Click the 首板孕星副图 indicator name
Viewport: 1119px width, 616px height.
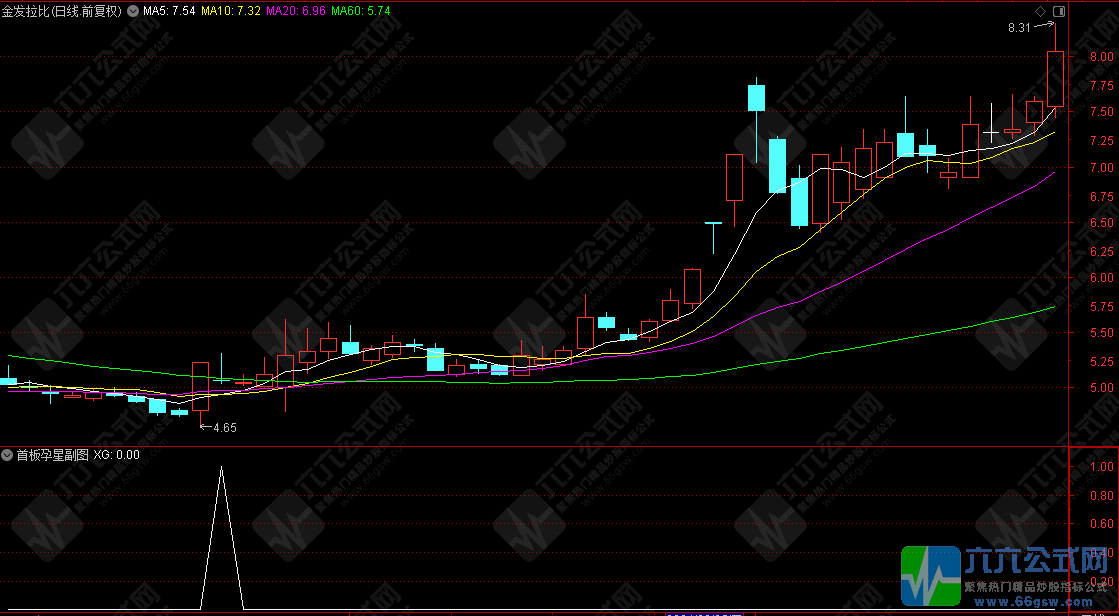(52, 455)
